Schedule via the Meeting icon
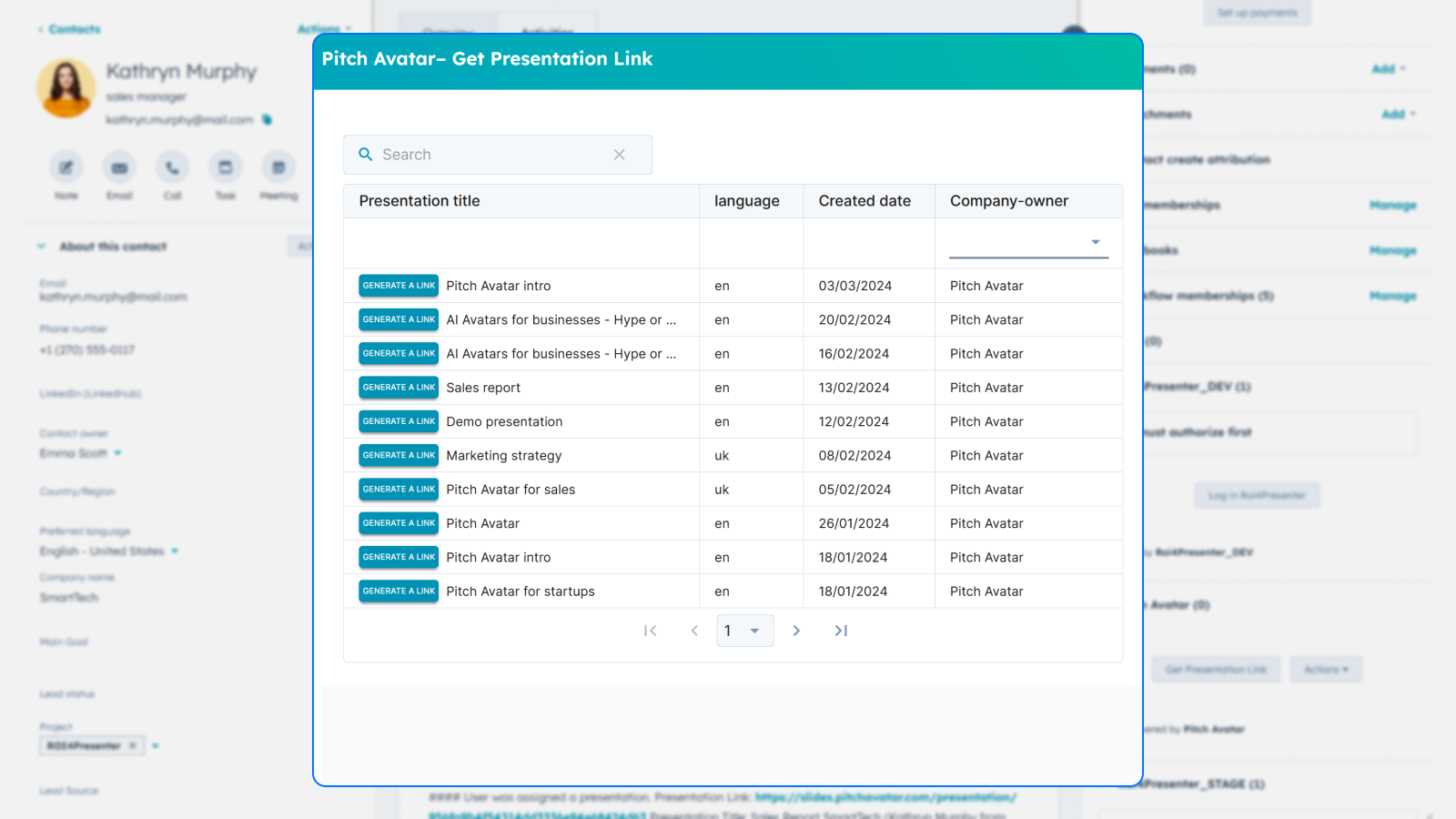Viewport: 1456px width, 819px height. tap(278, 167)
